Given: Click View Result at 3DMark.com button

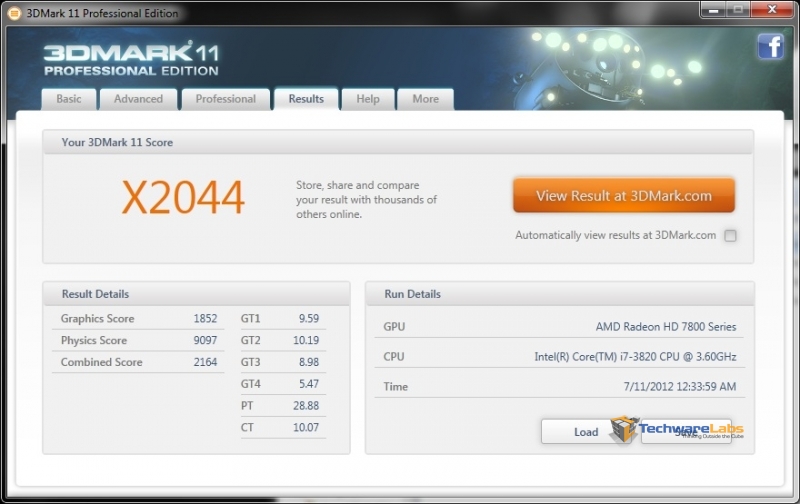Looking at the screenshot, I should [624, 195].
